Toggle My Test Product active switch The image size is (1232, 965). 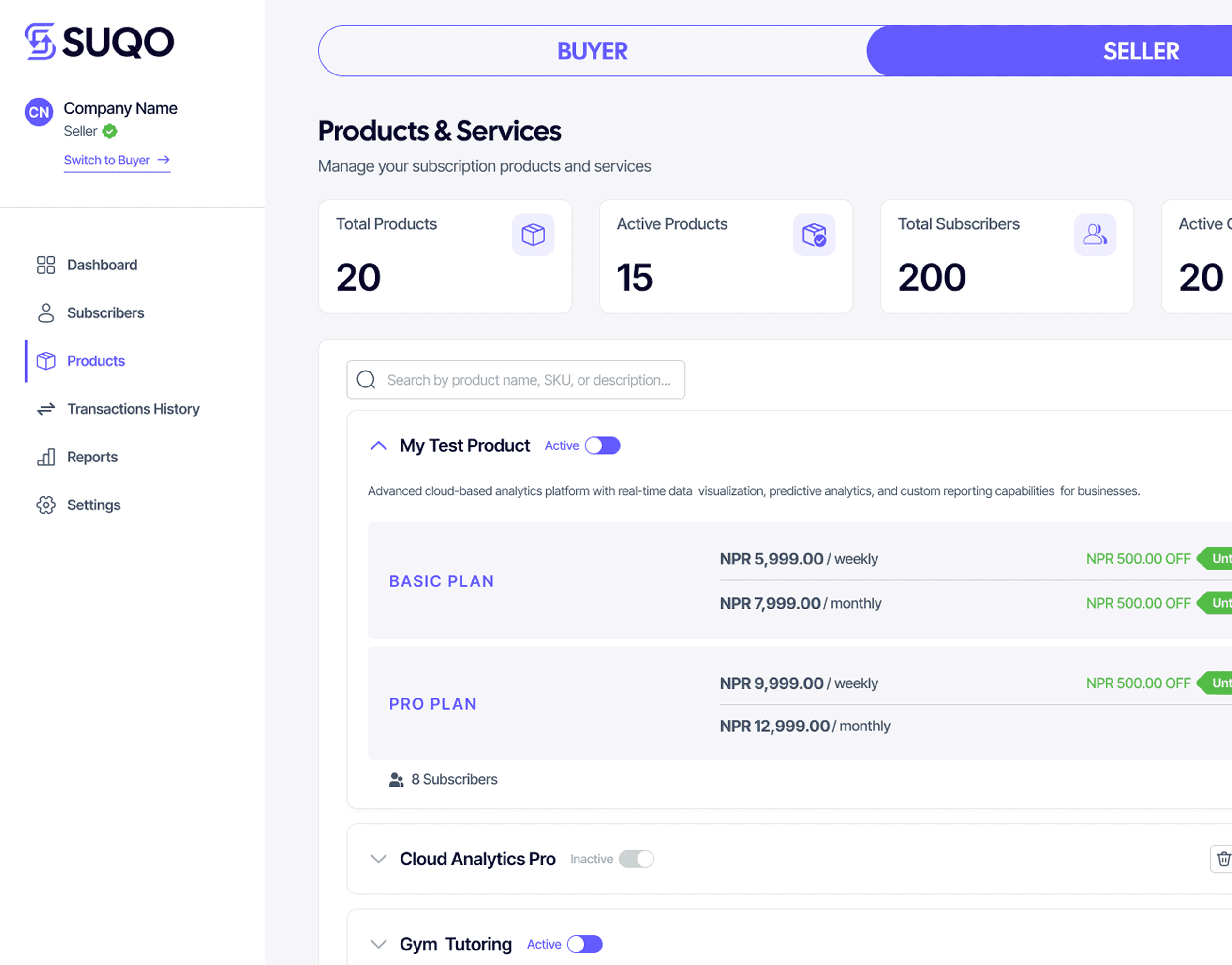(x=603, y=446)
